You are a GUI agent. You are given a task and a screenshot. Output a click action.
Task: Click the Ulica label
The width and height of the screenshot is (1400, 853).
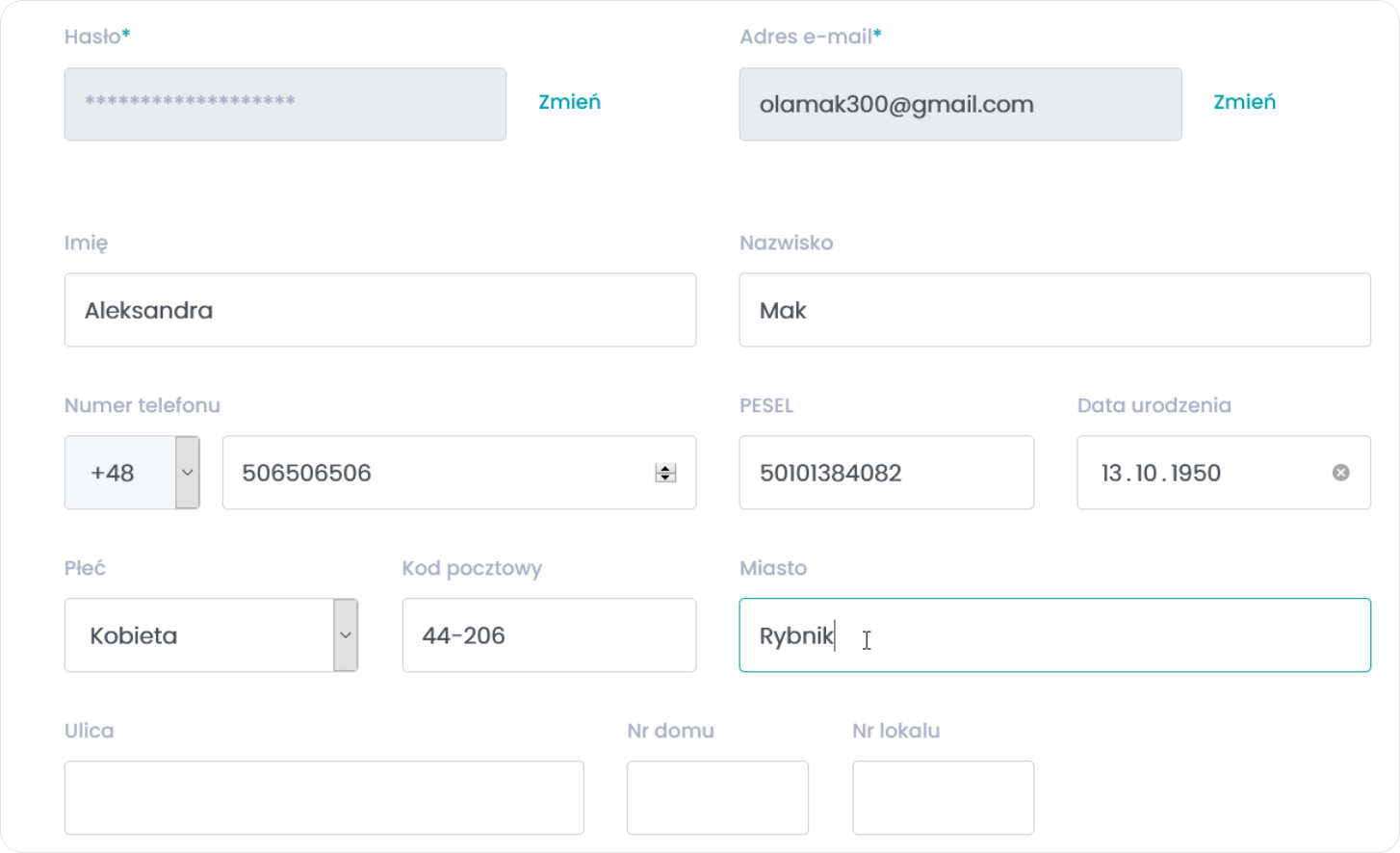point(89,731)
